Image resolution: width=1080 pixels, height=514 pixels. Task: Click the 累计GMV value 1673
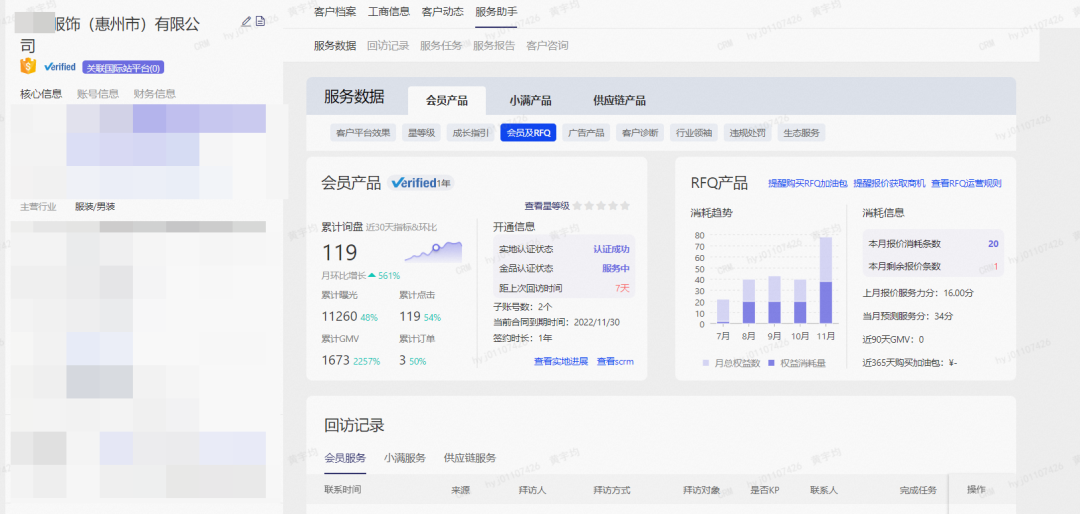pos(335,360)
